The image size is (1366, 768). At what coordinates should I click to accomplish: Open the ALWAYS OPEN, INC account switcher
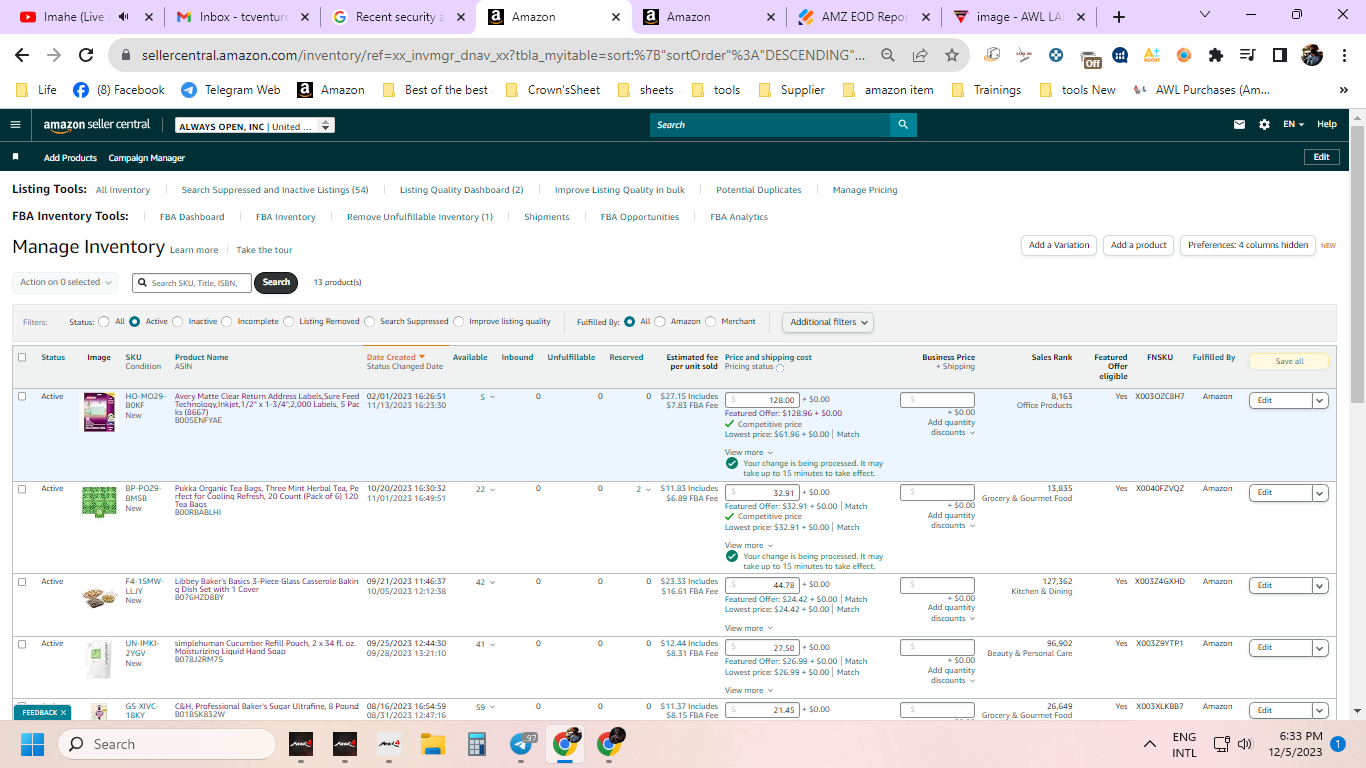255,126
